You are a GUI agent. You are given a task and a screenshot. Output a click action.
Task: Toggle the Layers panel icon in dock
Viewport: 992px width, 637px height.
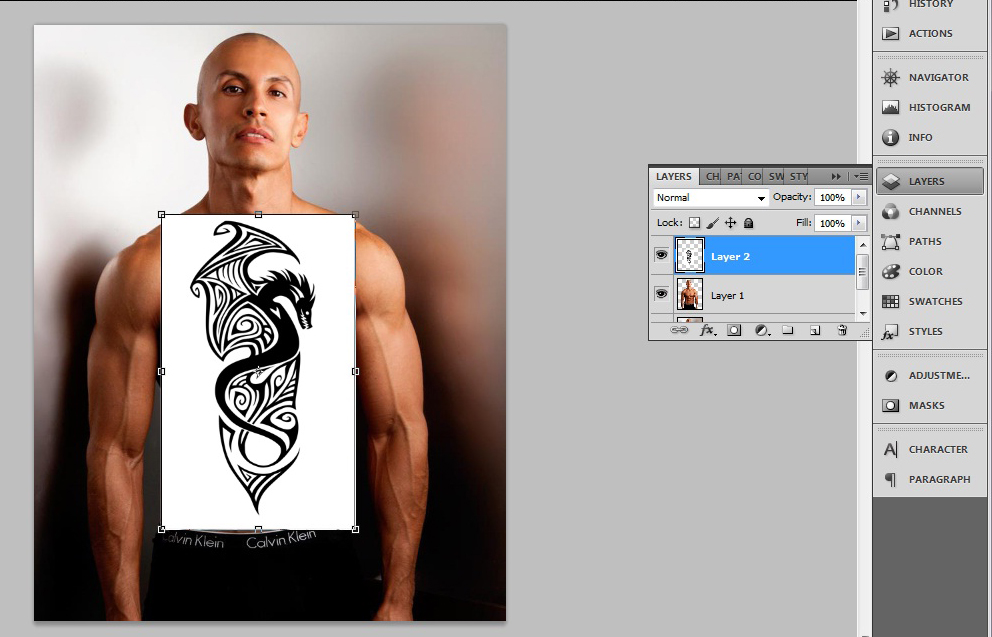click(x=891, y=182)
